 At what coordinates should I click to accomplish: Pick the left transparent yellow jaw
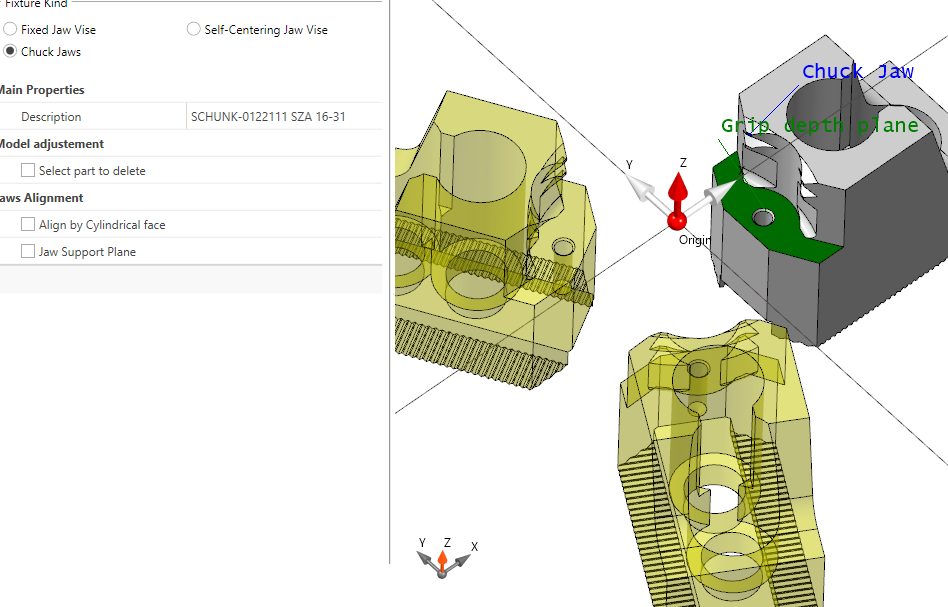(x=480, y=230)
